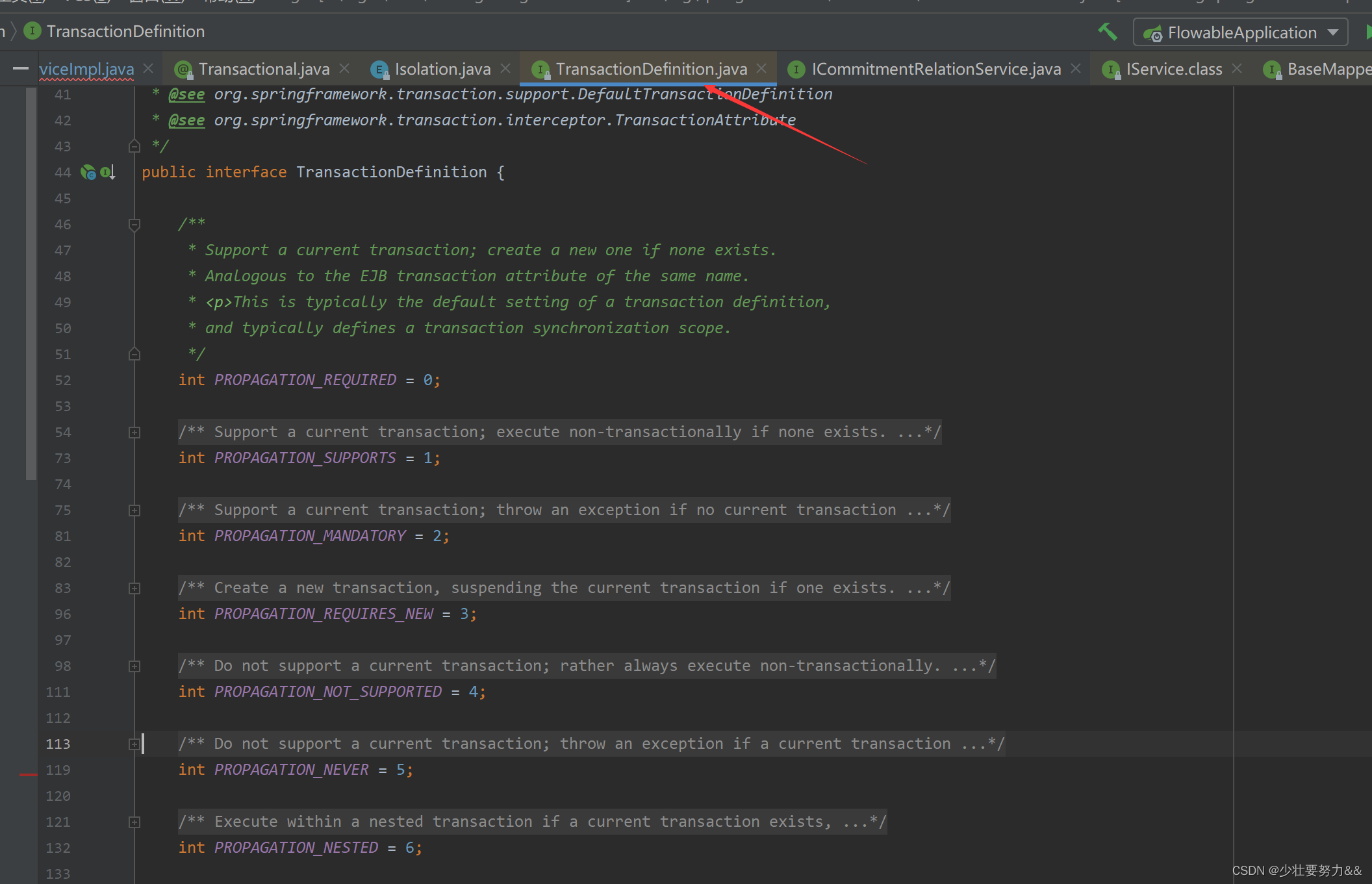Close the Transactional.java tab

coord(344,68)
